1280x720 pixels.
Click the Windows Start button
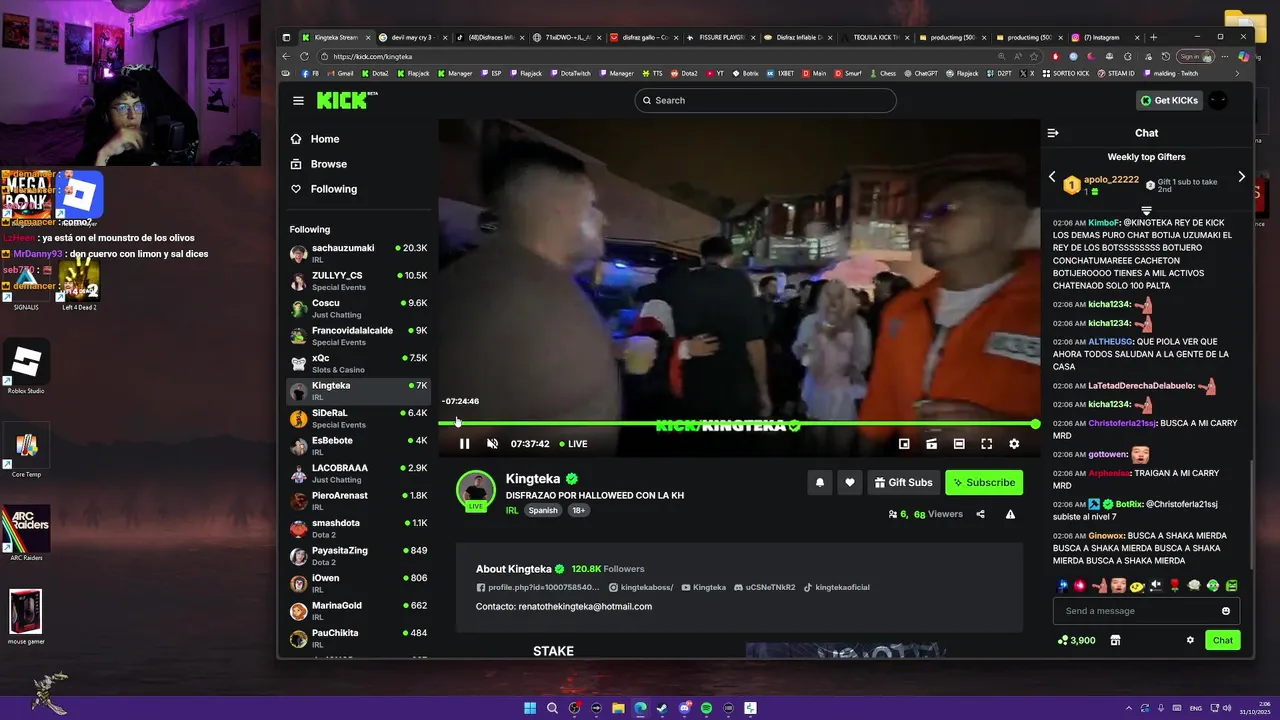[x=530, y=708]
